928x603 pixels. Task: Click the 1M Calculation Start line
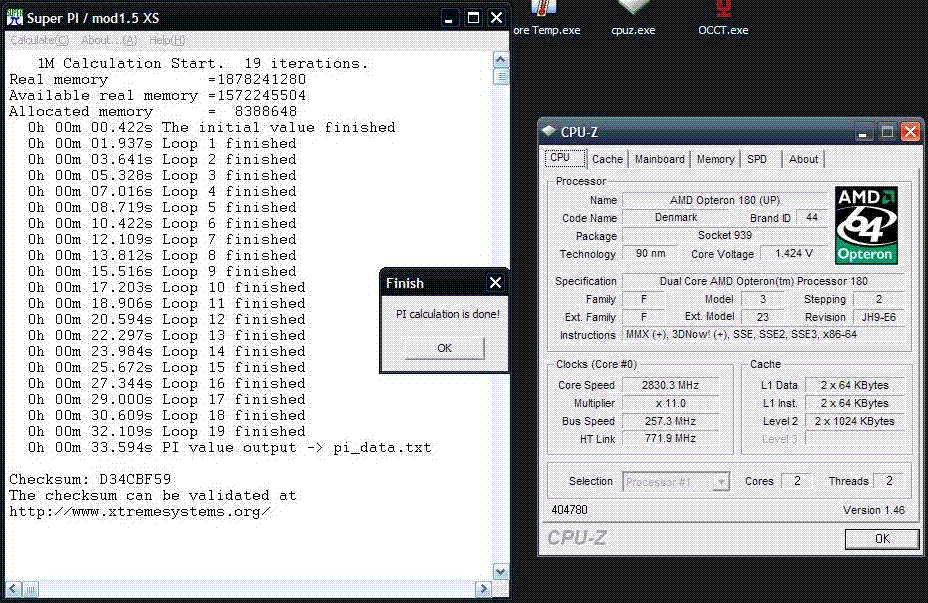[202, 63]
